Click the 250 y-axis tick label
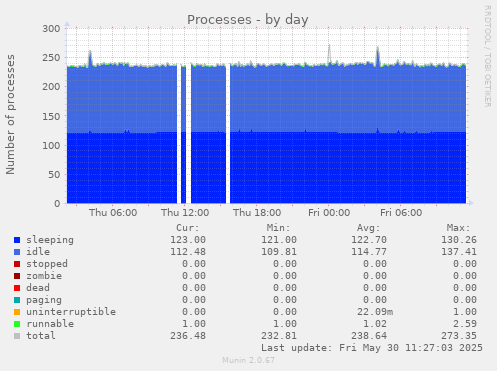Screen dimensions: 497x371 click(51, 58)
